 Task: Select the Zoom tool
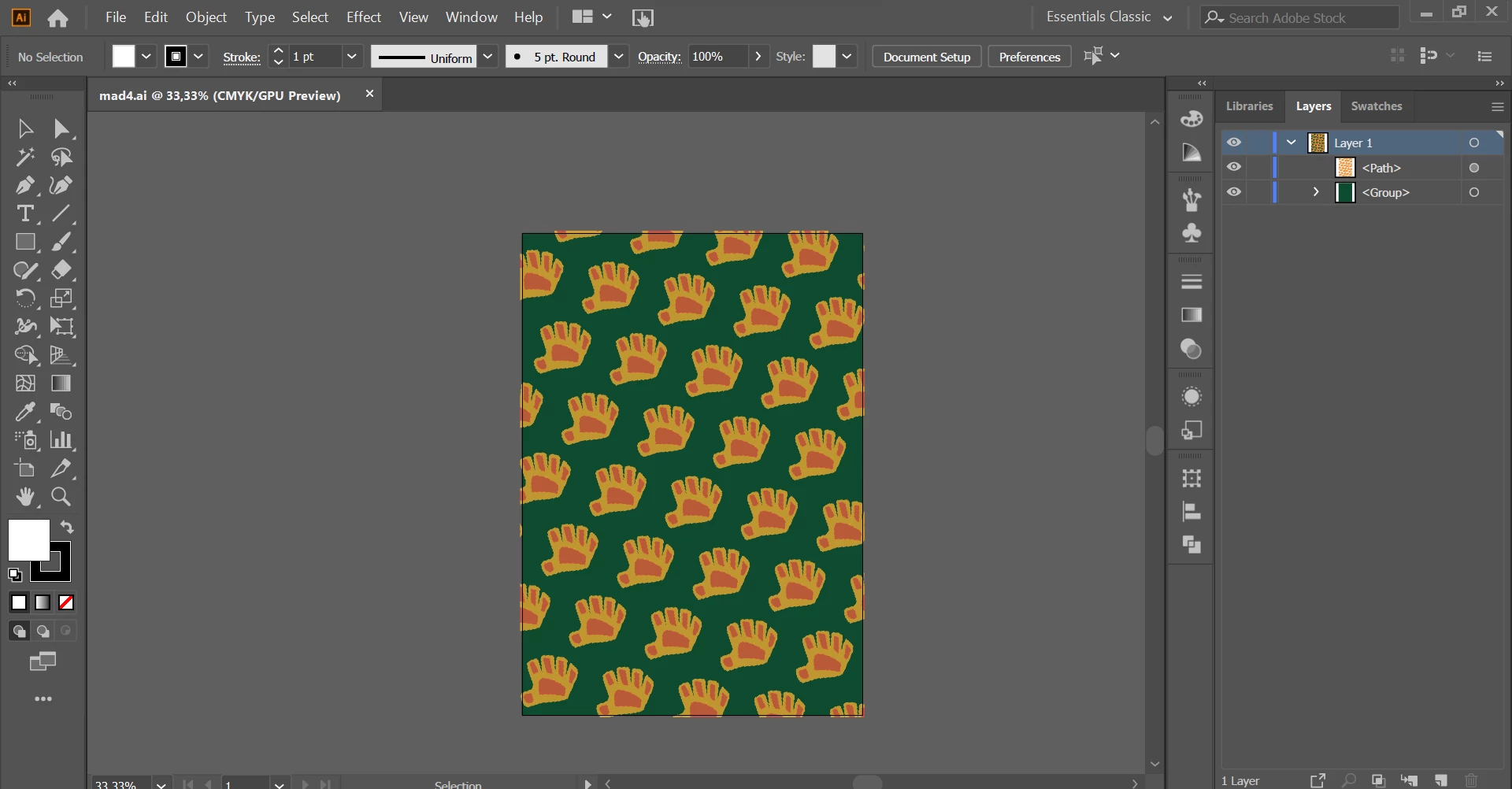61,497
